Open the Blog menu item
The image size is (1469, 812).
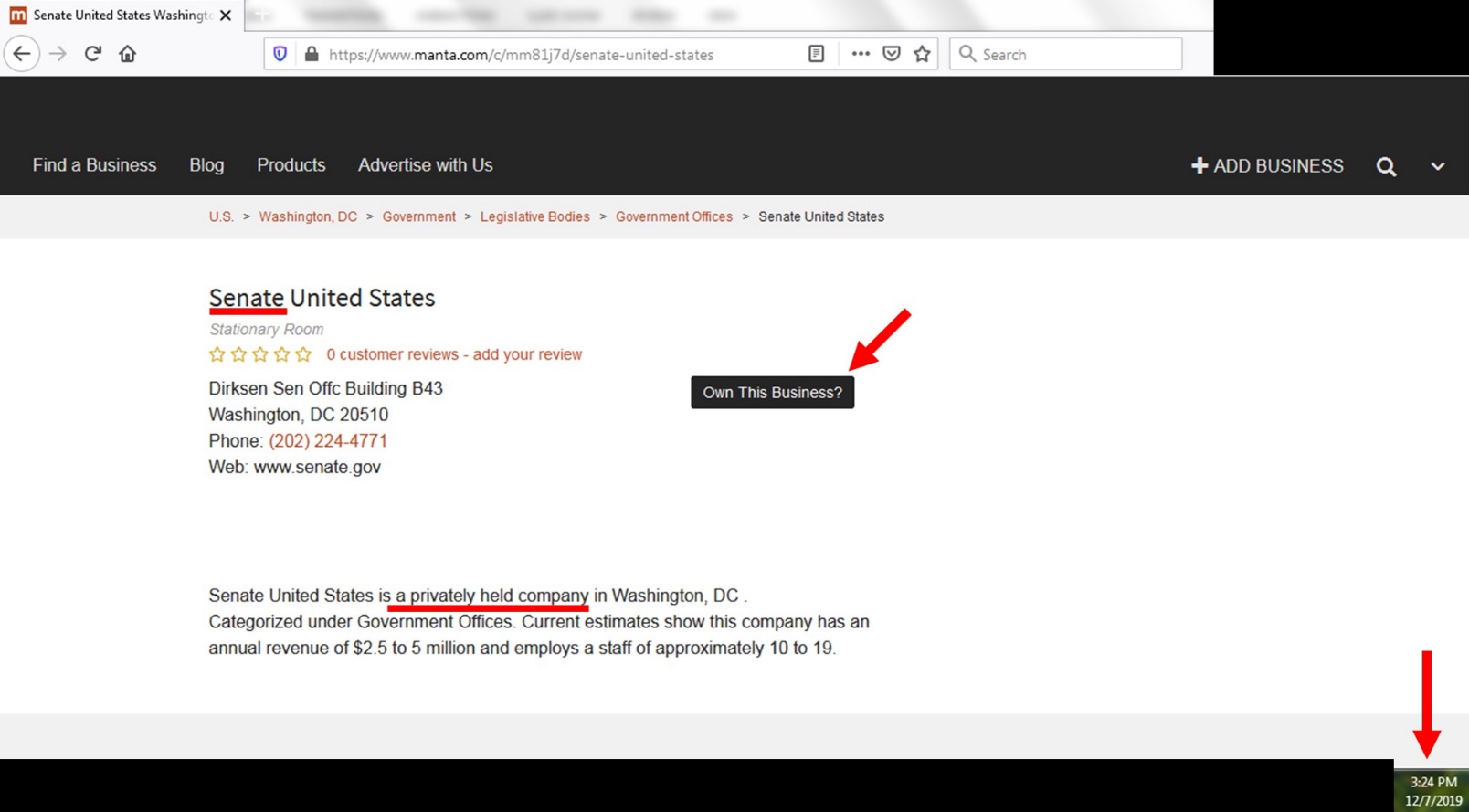coord(206,165)
